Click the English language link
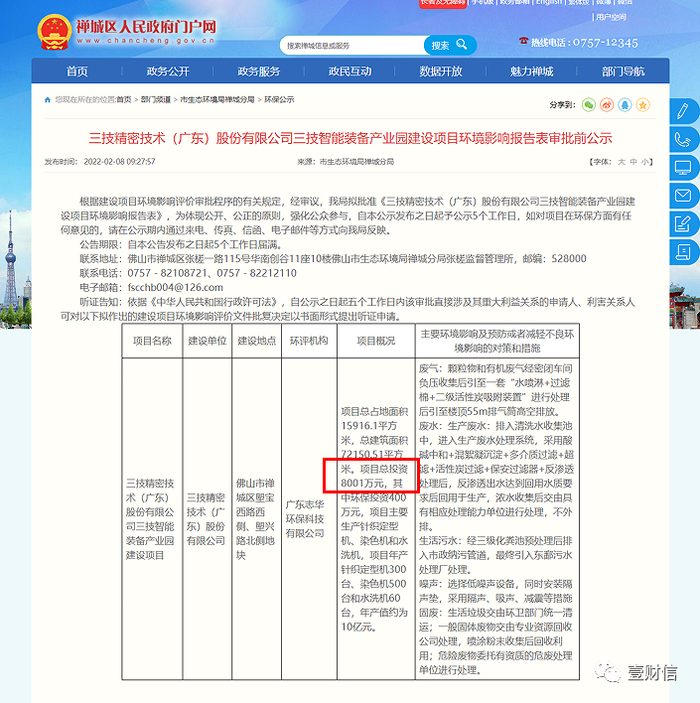Screen dimensions: 700x703 [x=548, y=2]
